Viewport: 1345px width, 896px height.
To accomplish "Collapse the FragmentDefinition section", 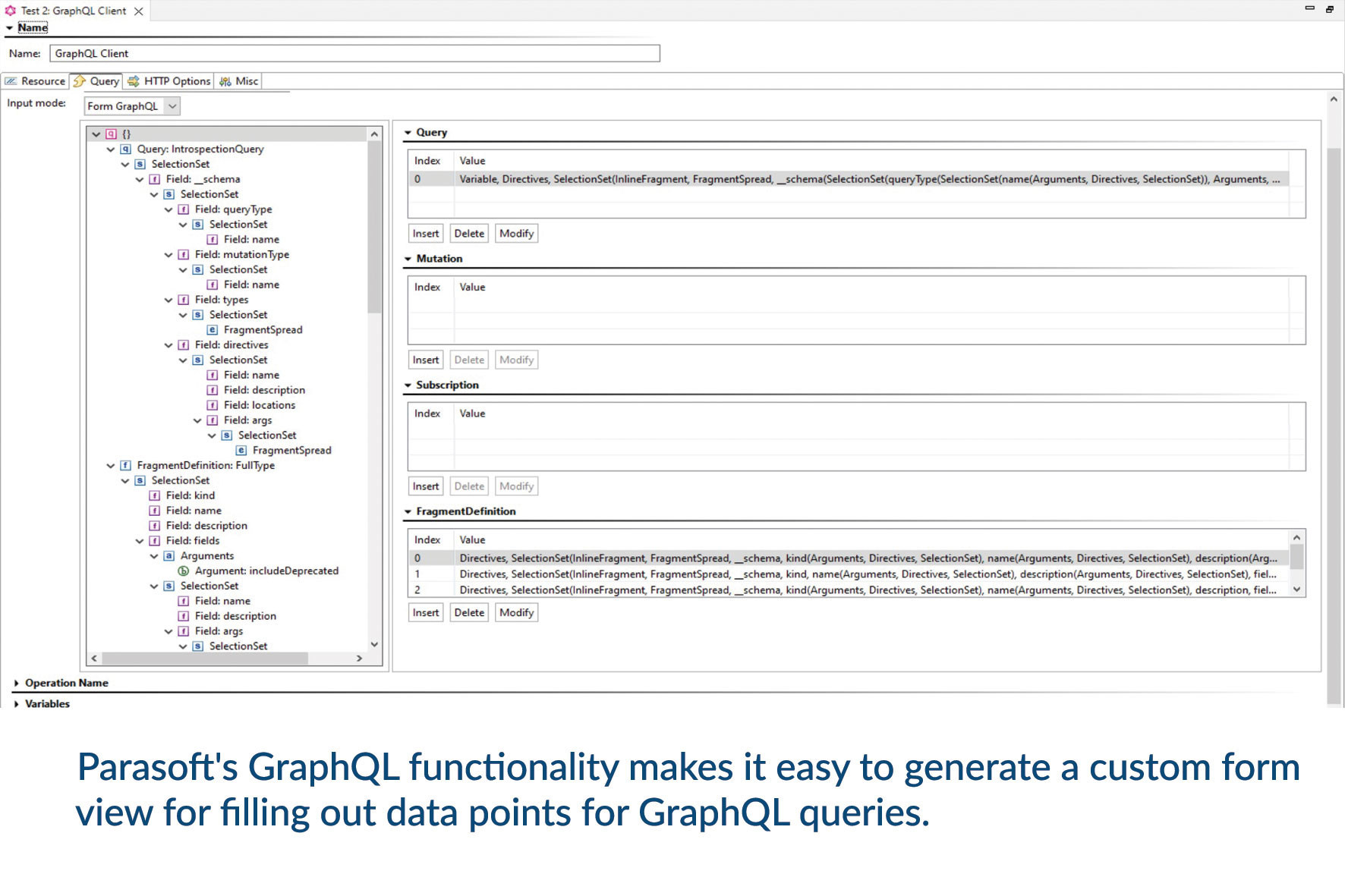I will (x=408, y=512).
